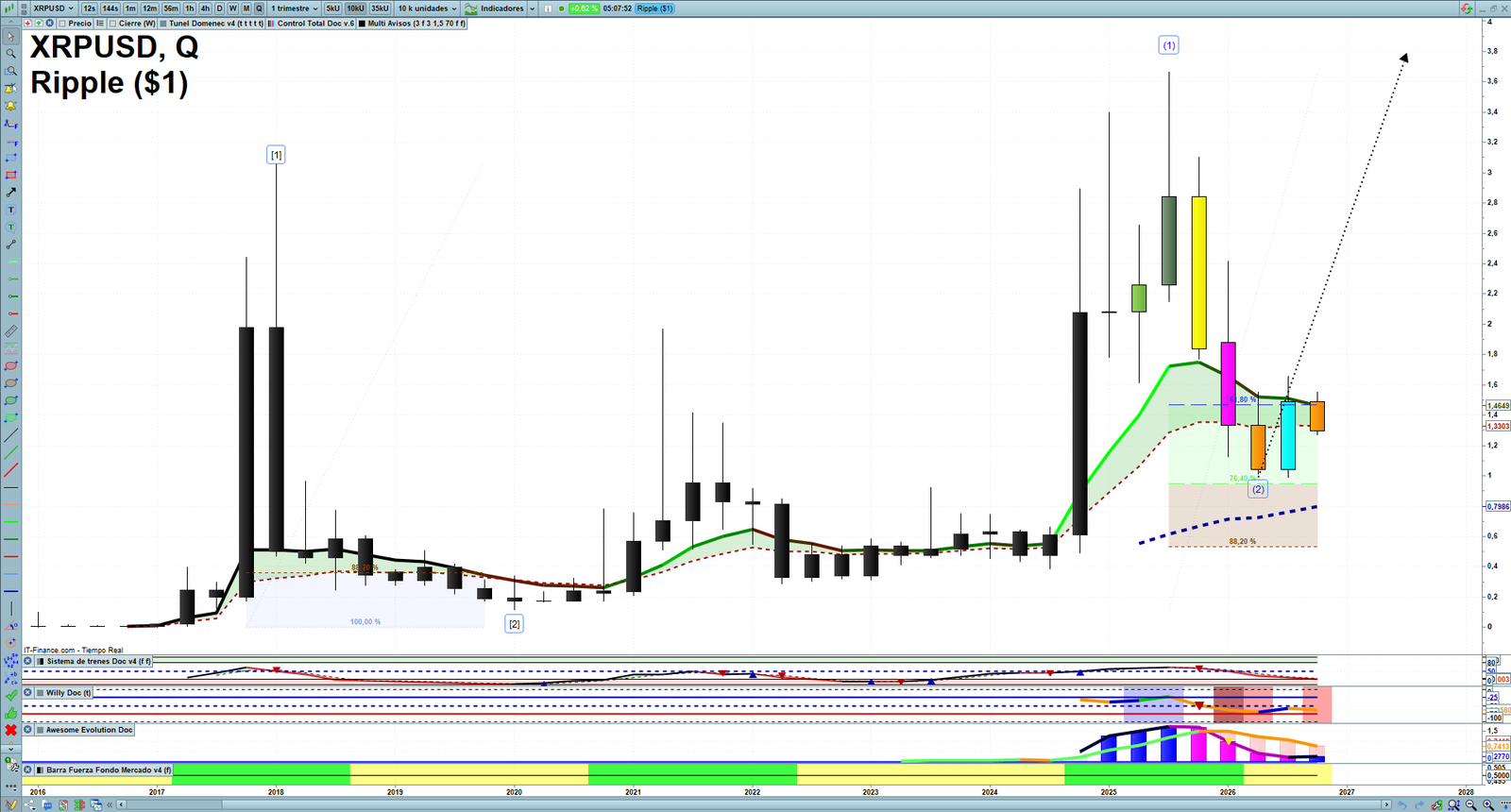Collapse the bottom toolbar double-chevron arrows
The width and height of the screenshot is (1511, 812).
pyautogui.click(x=110, y=804)
